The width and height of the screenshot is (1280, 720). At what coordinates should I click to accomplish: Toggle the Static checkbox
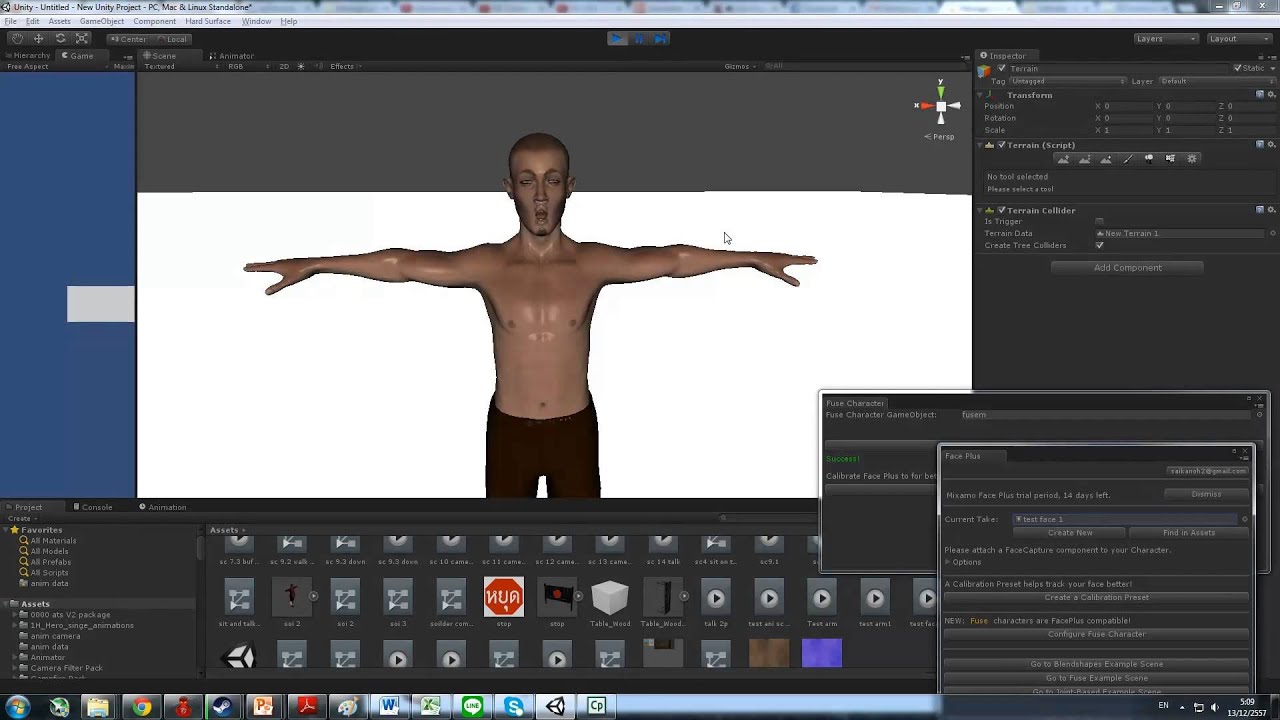tap(1238, 69)
